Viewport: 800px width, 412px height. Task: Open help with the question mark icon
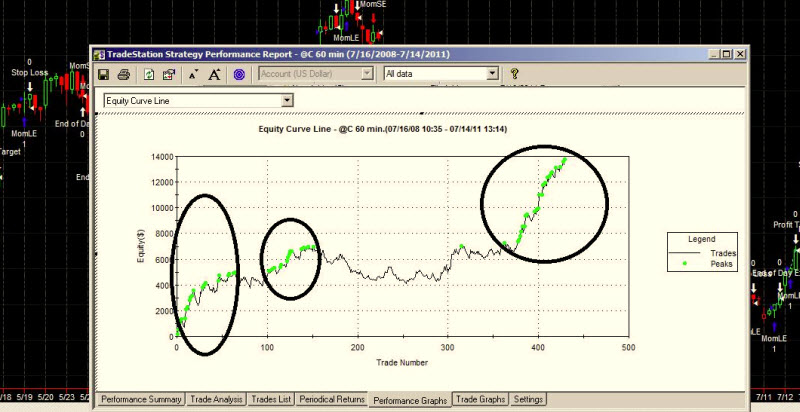pyautogui.click(x=514, y=74)
